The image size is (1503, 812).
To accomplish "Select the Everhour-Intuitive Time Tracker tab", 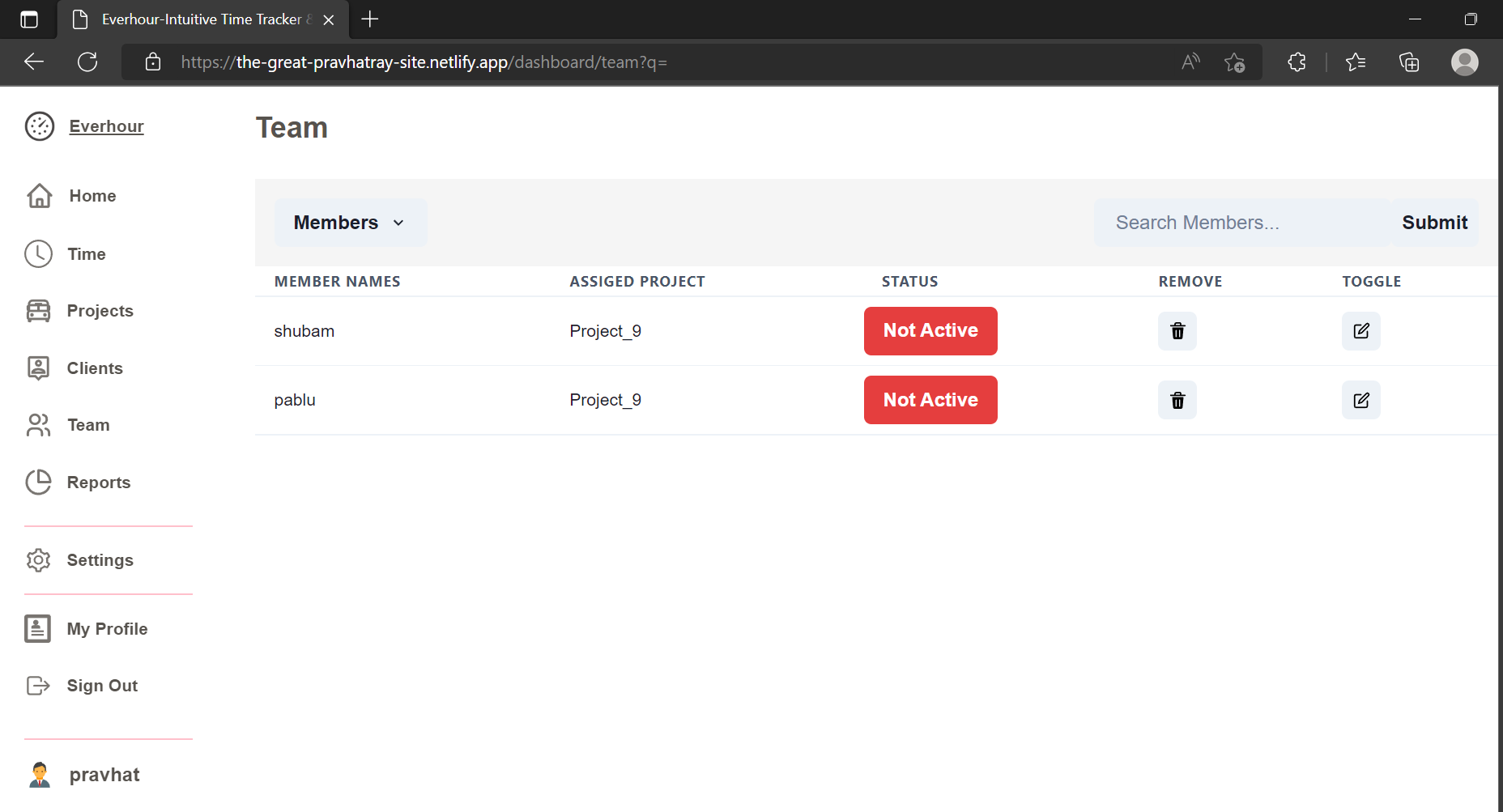I will coord(202,19).
